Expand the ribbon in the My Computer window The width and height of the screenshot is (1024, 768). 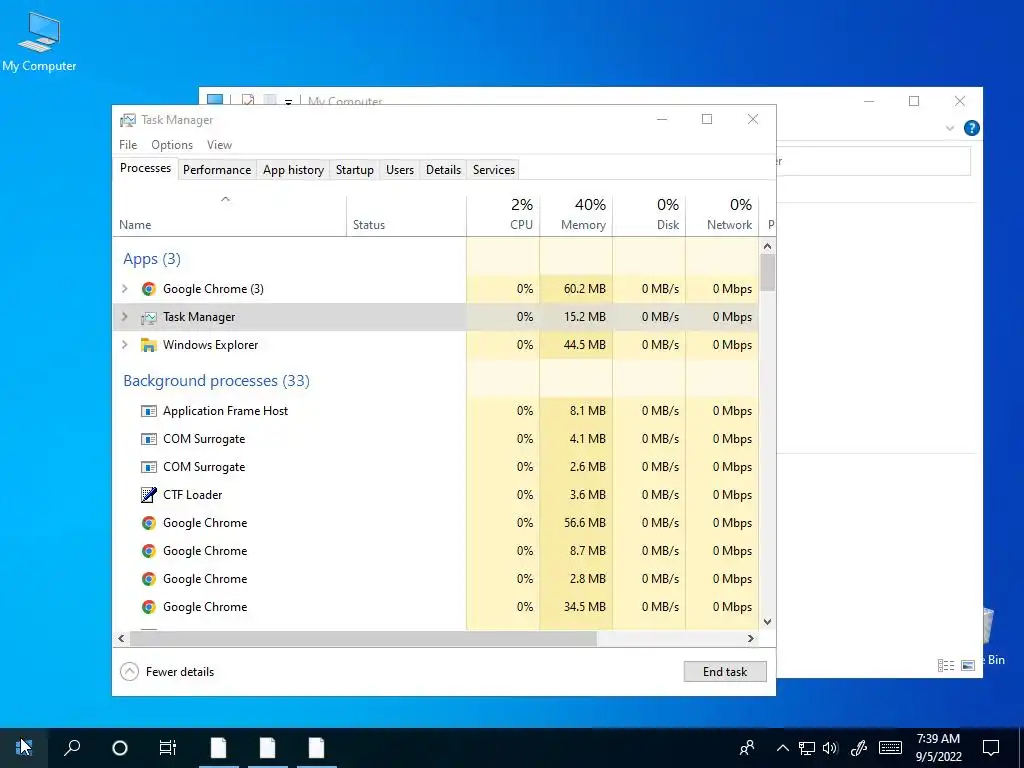tap(950, 129)
